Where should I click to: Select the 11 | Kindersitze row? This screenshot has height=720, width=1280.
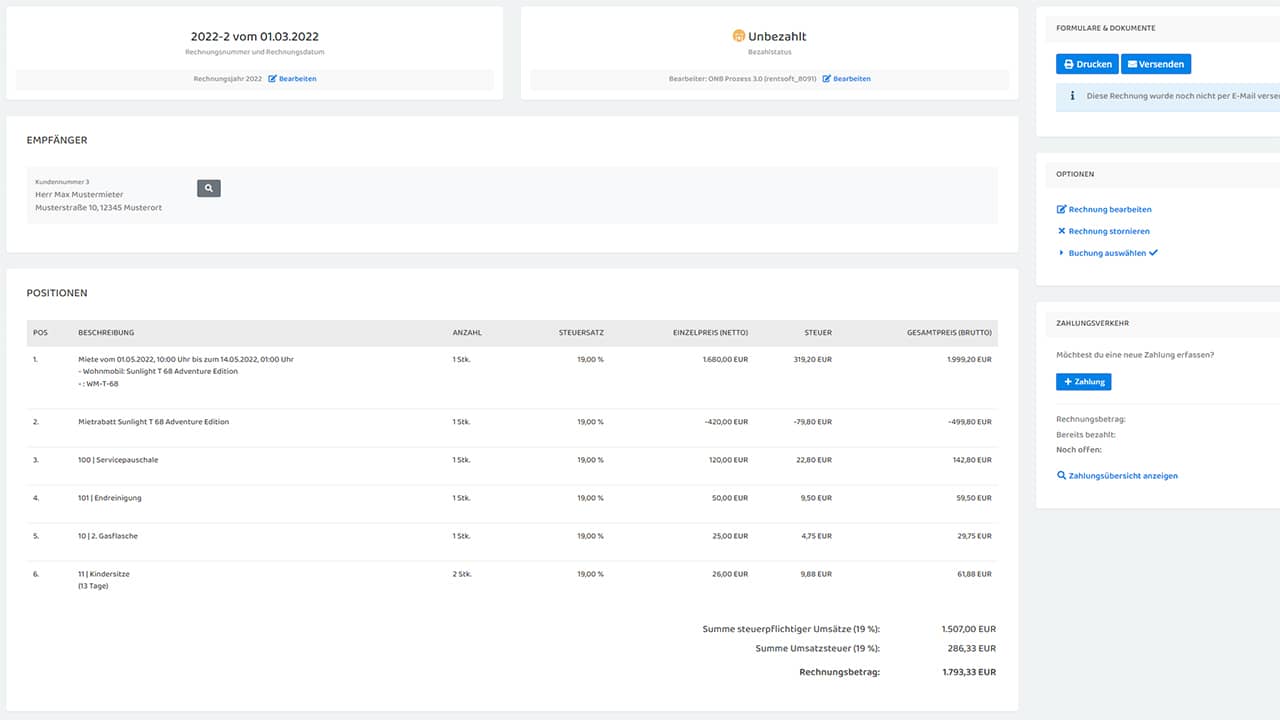(x=512, y=580)
